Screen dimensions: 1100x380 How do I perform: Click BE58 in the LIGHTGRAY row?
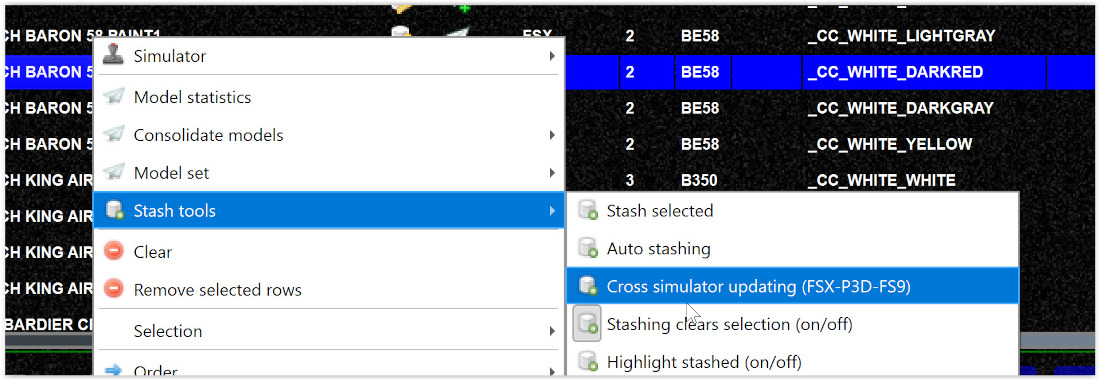[x=700, y=36]
